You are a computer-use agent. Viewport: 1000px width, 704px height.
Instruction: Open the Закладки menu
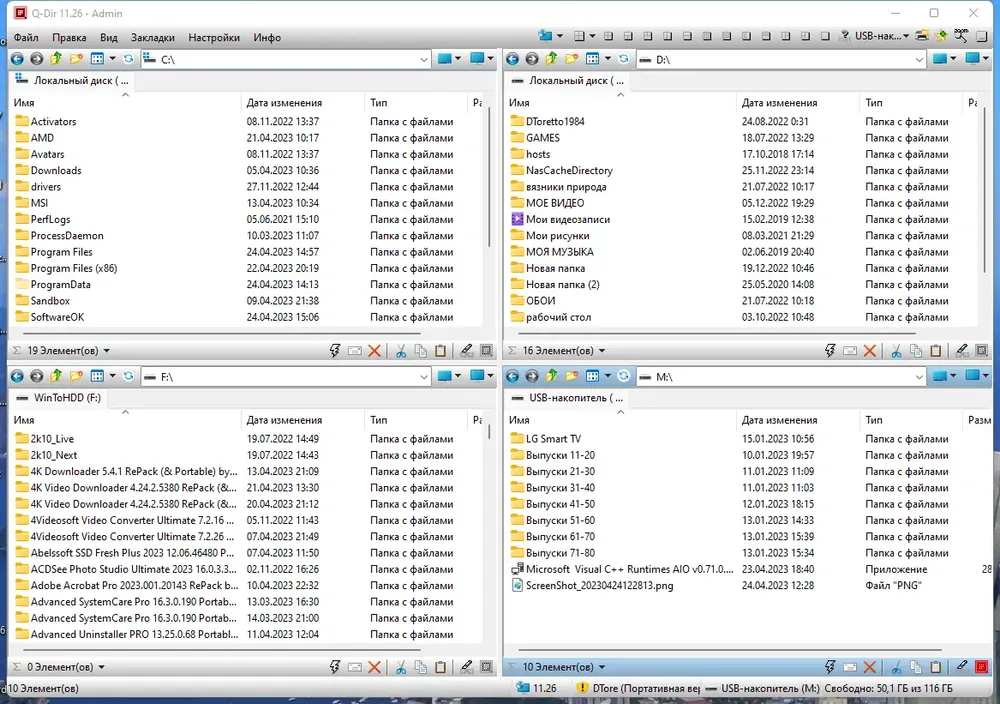(x=152, y=38)
